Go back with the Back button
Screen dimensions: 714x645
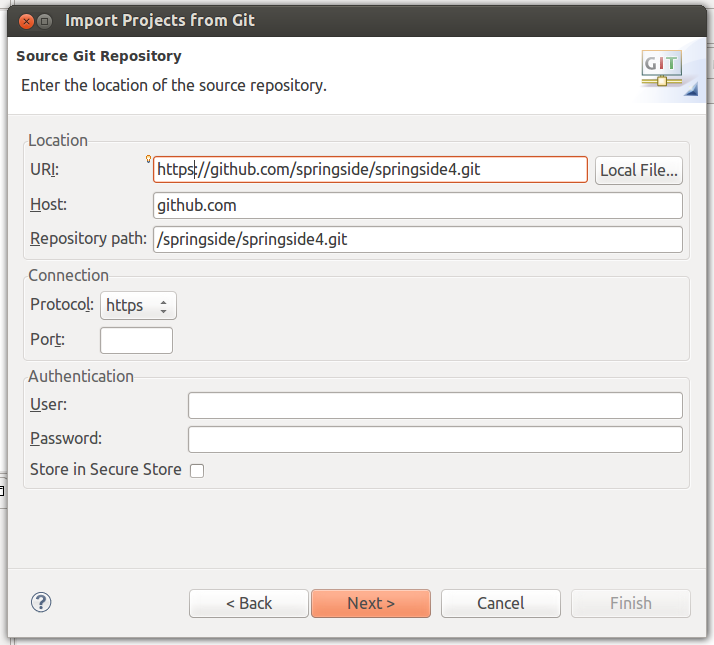click(249, 603)
